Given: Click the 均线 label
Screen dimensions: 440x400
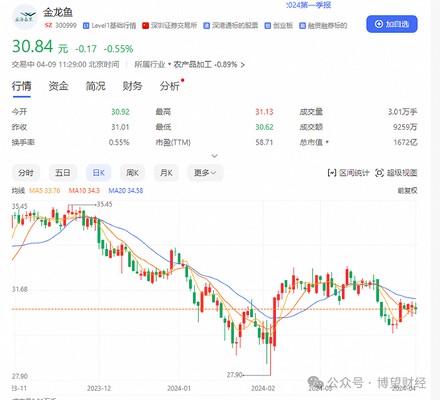Looking at the screenshot, I should click(x=18, y=191).
